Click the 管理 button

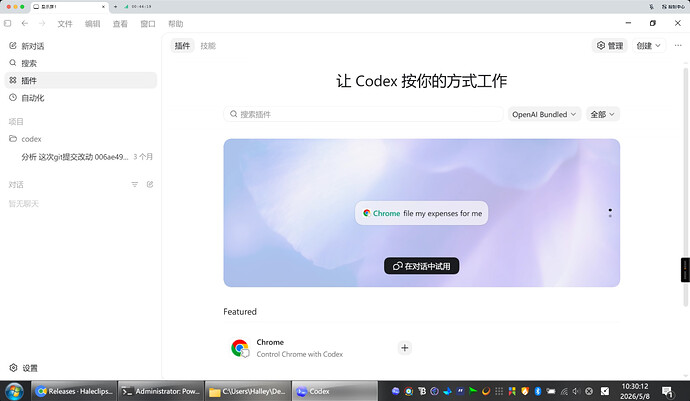point(610,45)
